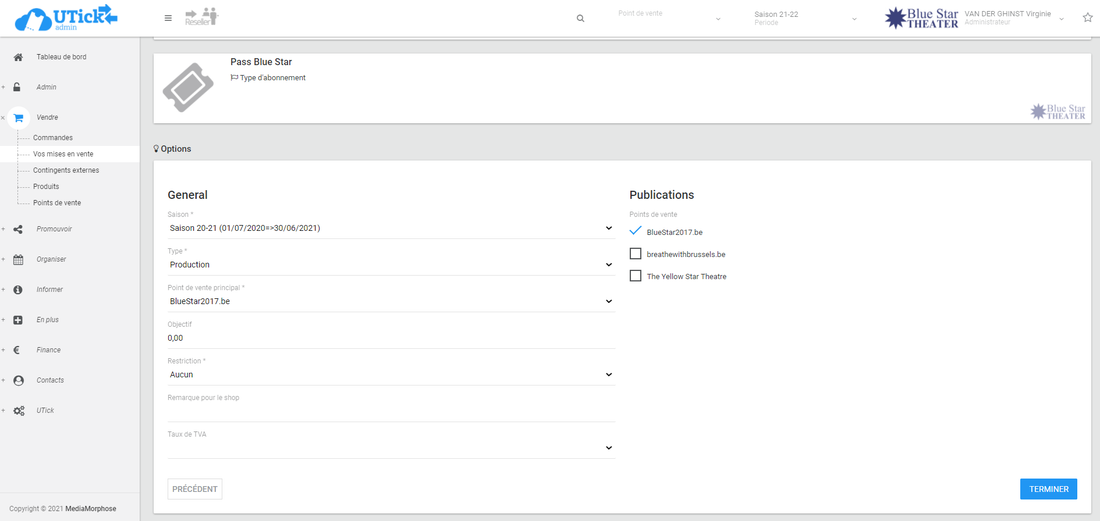
Task: Click the favorites star icon
Action: (1087, 18)
